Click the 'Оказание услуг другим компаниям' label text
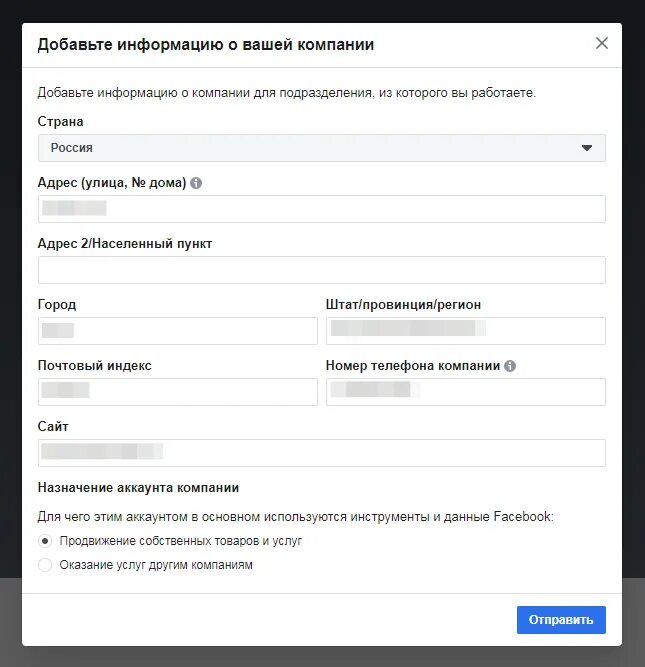This screenshot has width=645, height=667. tap(156, 565)
